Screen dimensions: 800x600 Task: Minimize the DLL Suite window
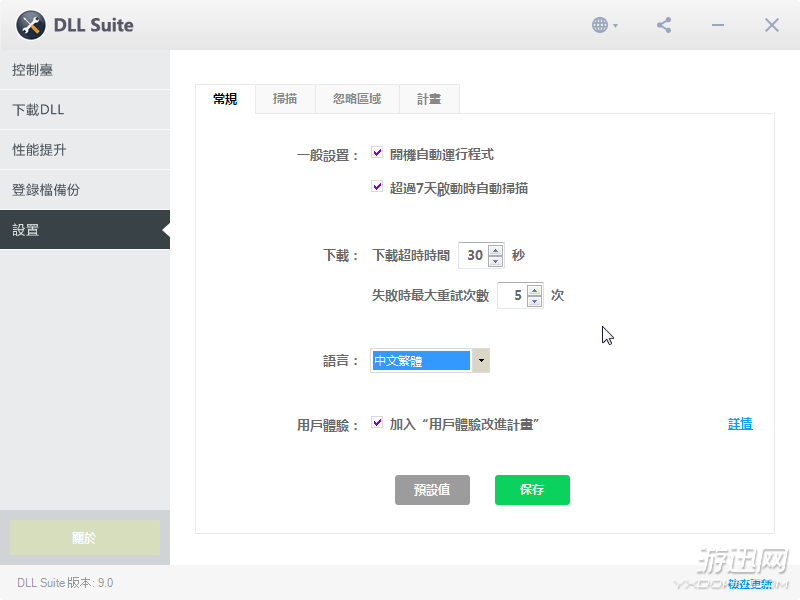click(718, 25)
